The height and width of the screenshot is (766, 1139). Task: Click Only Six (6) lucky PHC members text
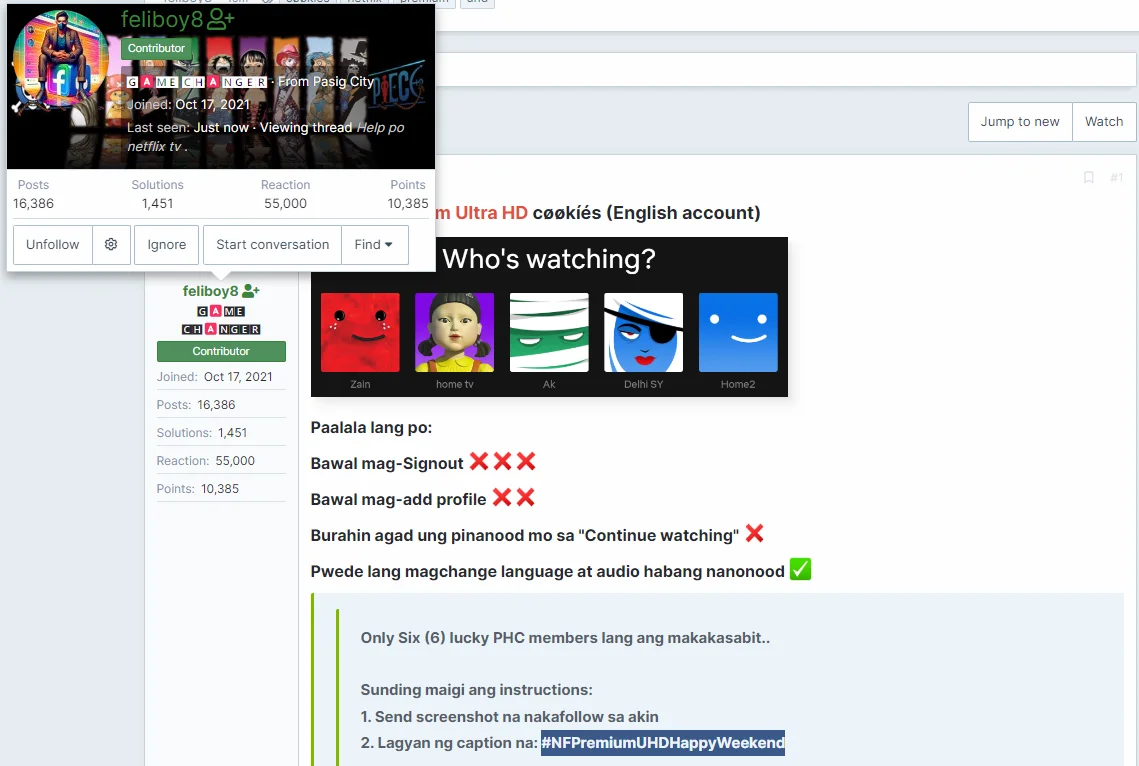[x=564, y=637]
